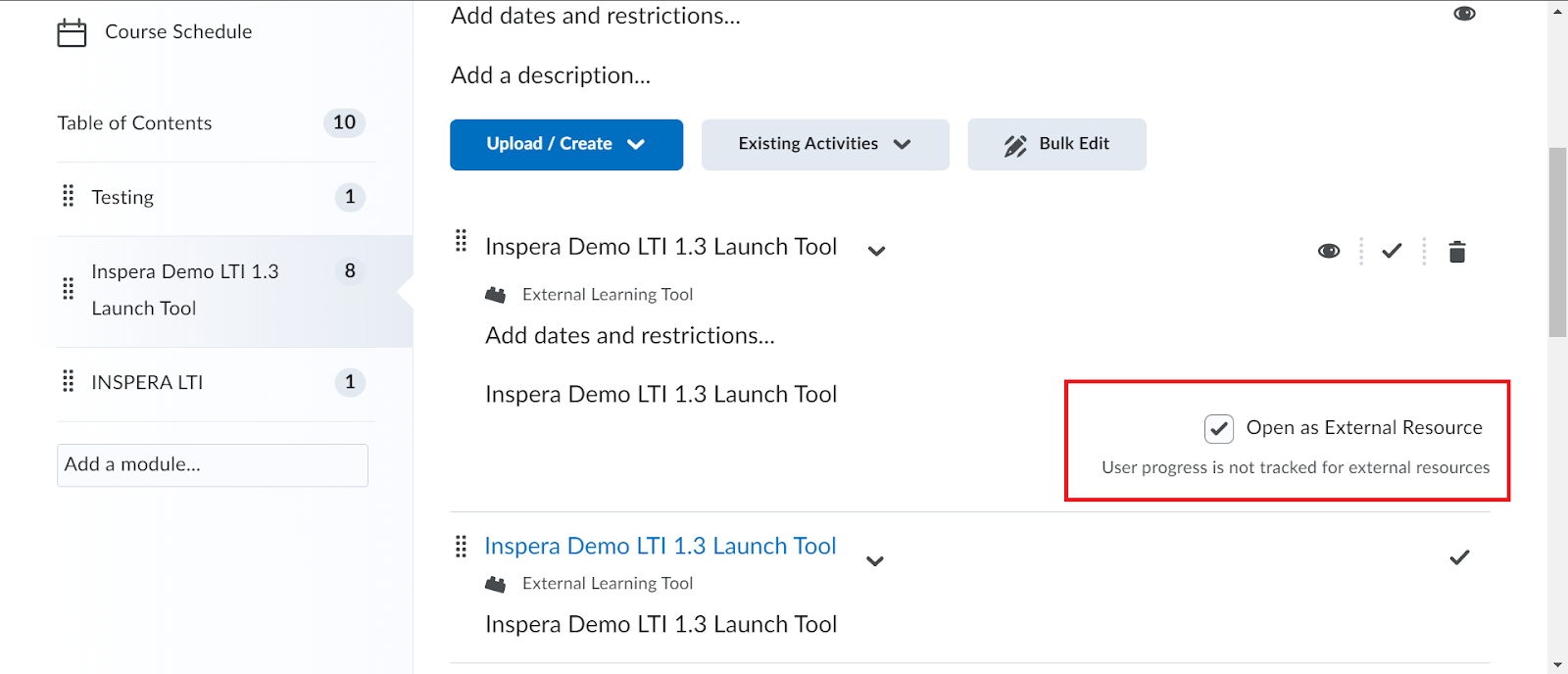Click Table of Contents count badge 10
This screenshot has height=674, width=1568.
[x=344, y=122]
